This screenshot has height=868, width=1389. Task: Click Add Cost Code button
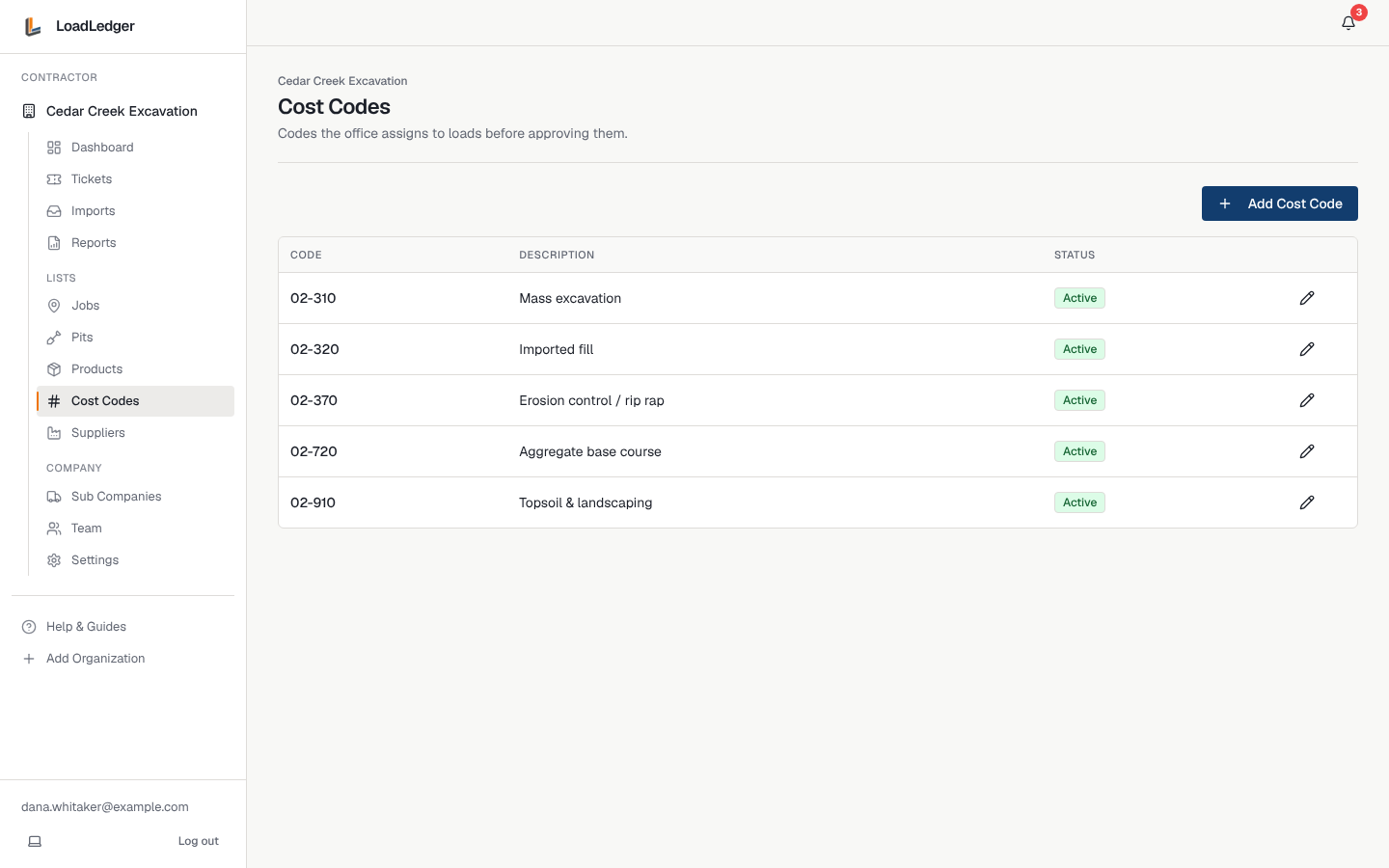[x=1279, y=203]
